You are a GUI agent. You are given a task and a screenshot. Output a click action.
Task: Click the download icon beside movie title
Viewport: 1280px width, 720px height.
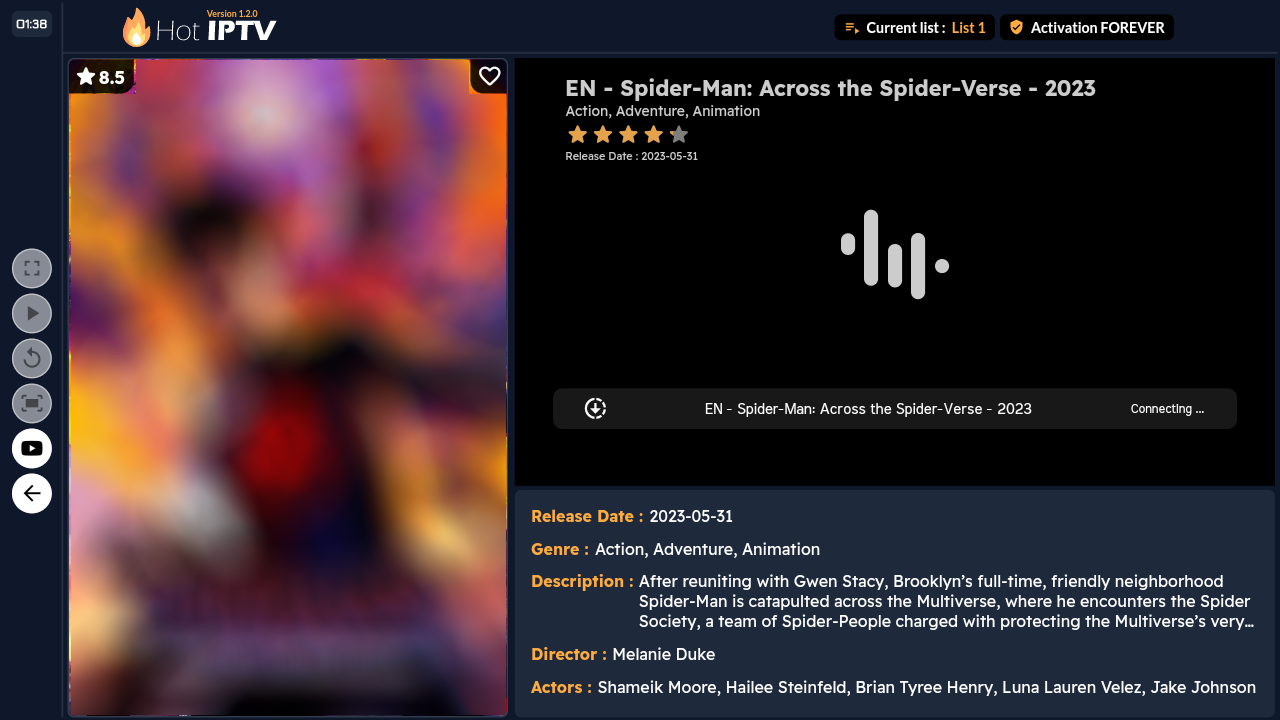[595, 408]
